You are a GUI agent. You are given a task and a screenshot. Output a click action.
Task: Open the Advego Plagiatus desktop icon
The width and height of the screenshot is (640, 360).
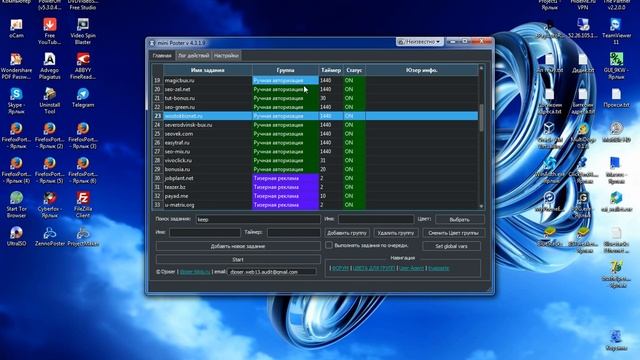tap(50, 66)
